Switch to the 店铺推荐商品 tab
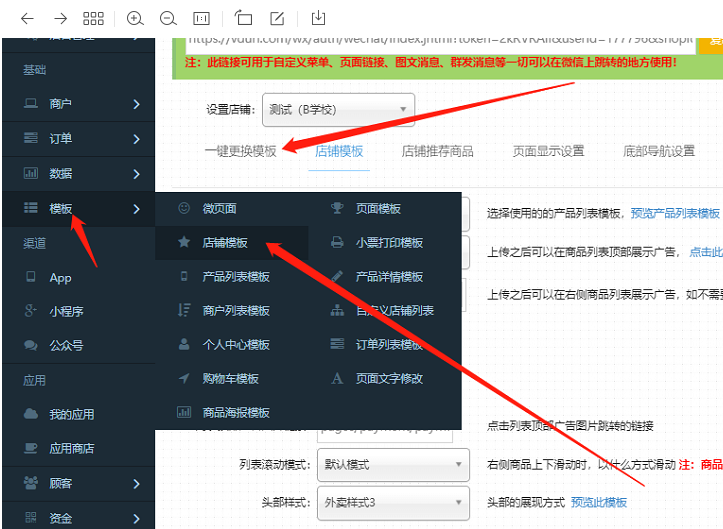Image resolution: width=723 pixels, height=529 pixels. point(437,151)
